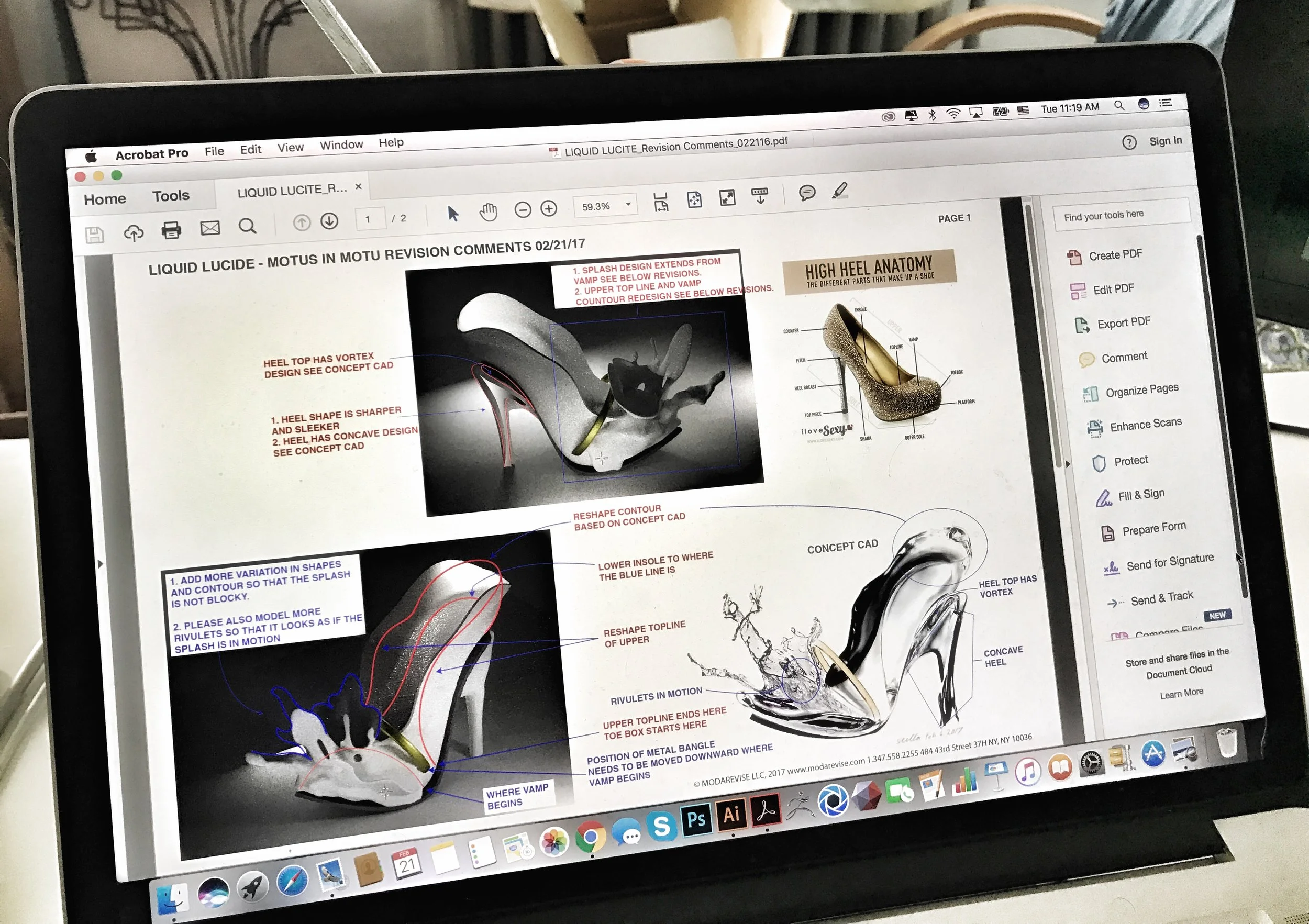
Task: Click the email envelope icon
Action: click(x=210, y=228)
